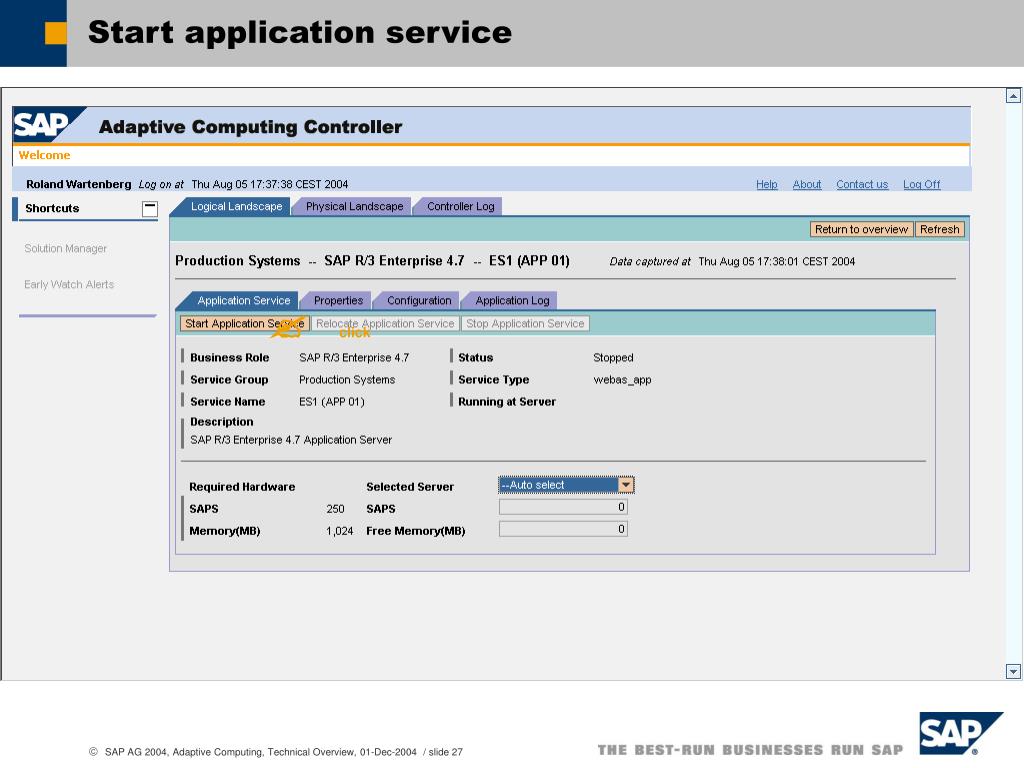Open the Auto select server dropdown
The height and width of the screenshot is (768, 1024).
(626, 485)
